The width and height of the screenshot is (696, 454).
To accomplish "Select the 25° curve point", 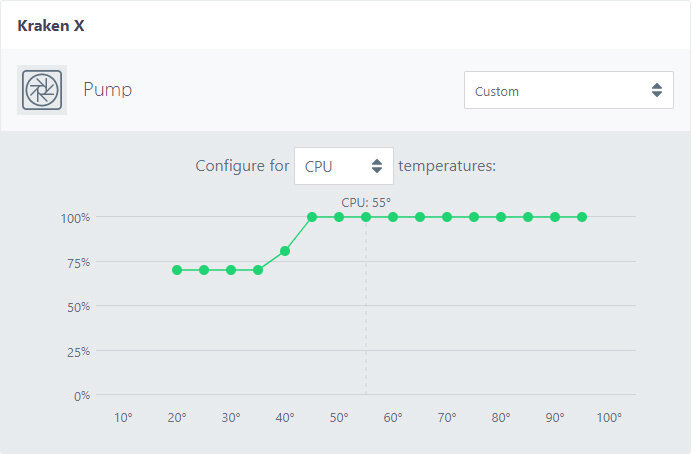I will click(204, 270).
